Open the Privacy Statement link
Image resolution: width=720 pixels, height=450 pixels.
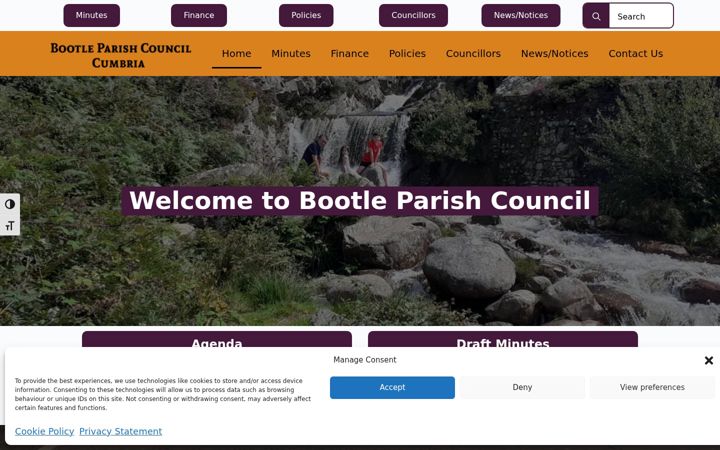(x=120, y=432)
